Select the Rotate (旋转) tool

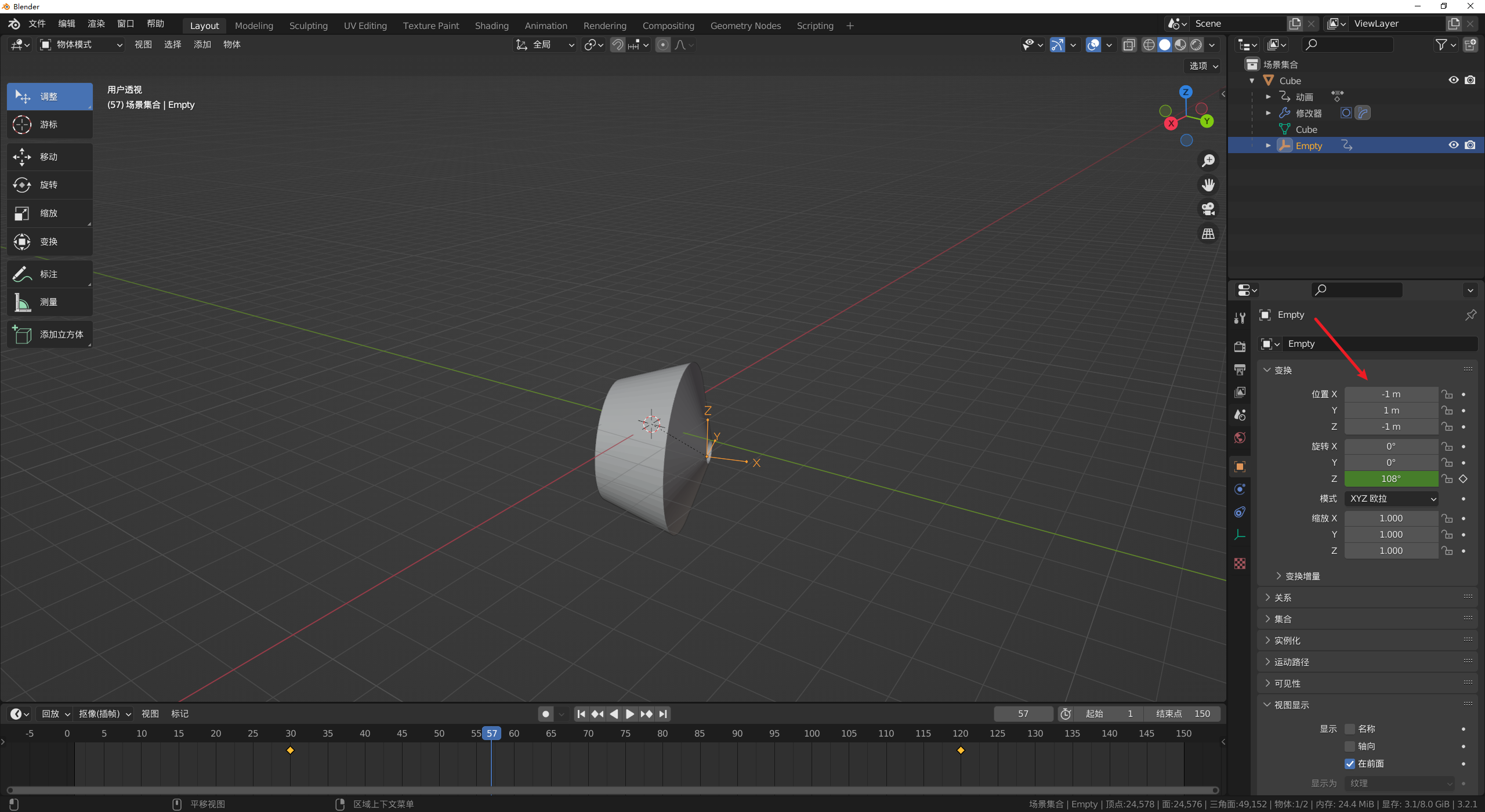click(49, 185)
